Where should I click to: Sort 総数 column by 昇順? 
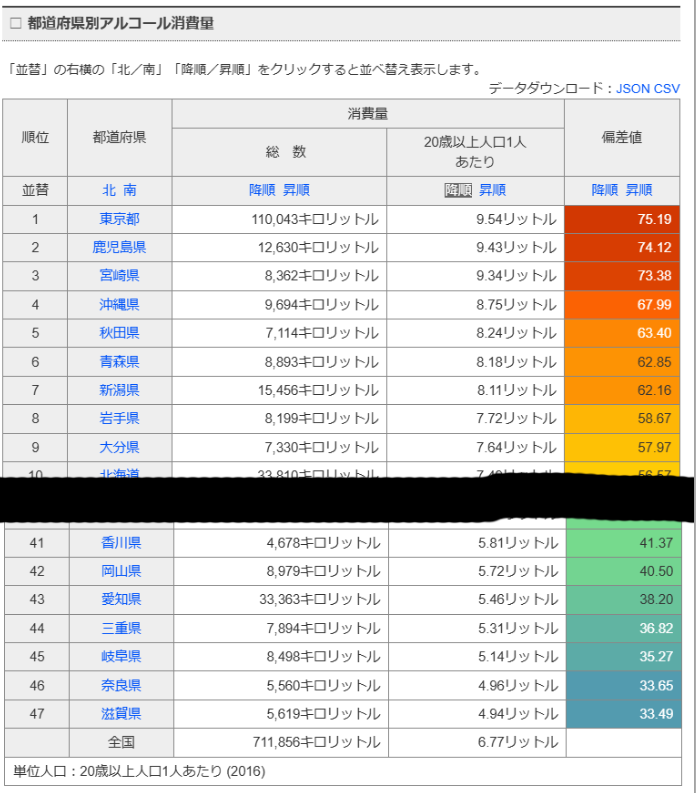[x=296, y=190]
